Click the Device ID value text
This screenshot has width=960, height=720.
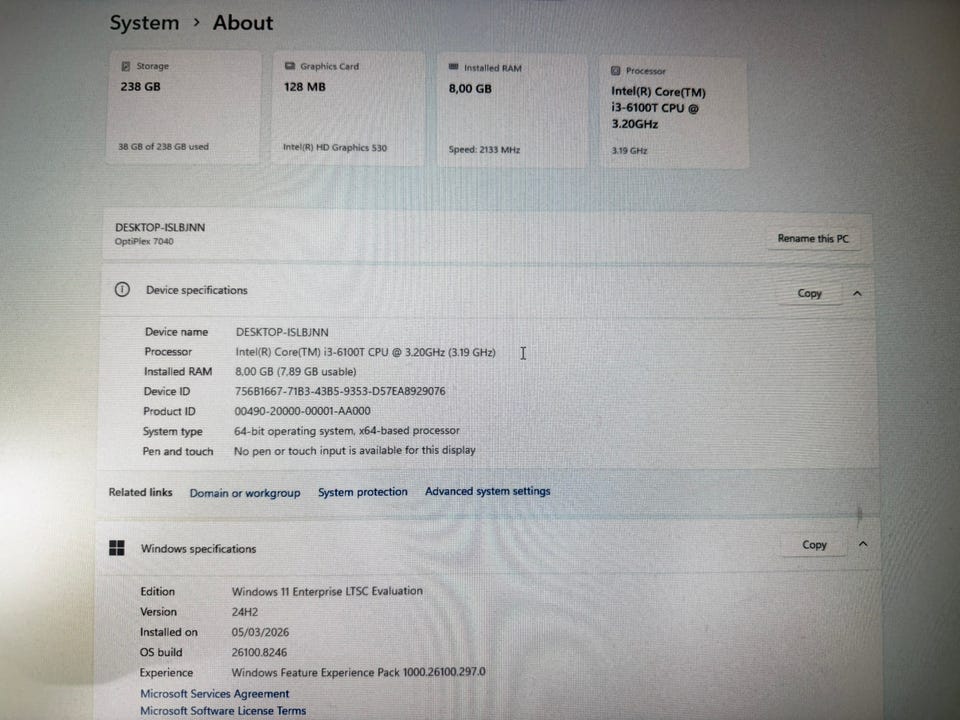[340, 391]
